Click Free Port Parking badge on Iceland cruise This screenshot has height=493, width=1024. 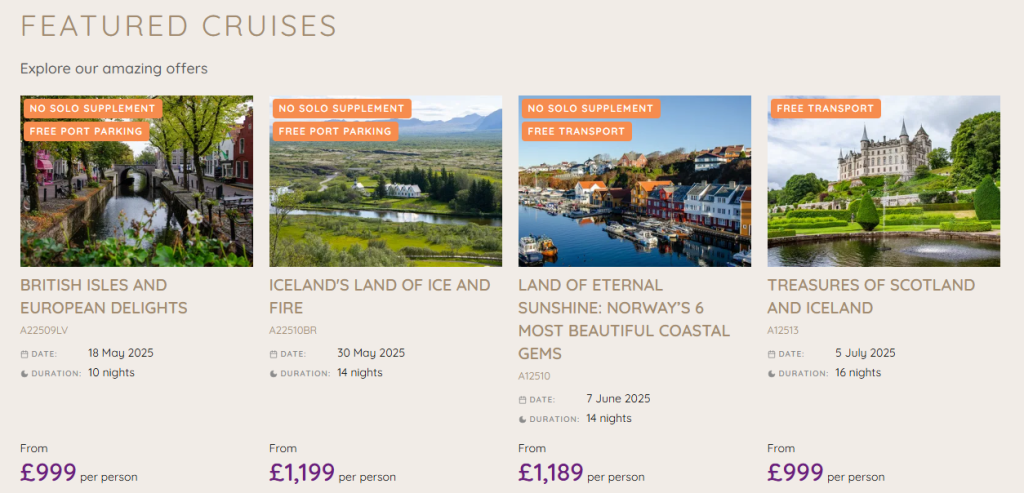tap(336, 131)
